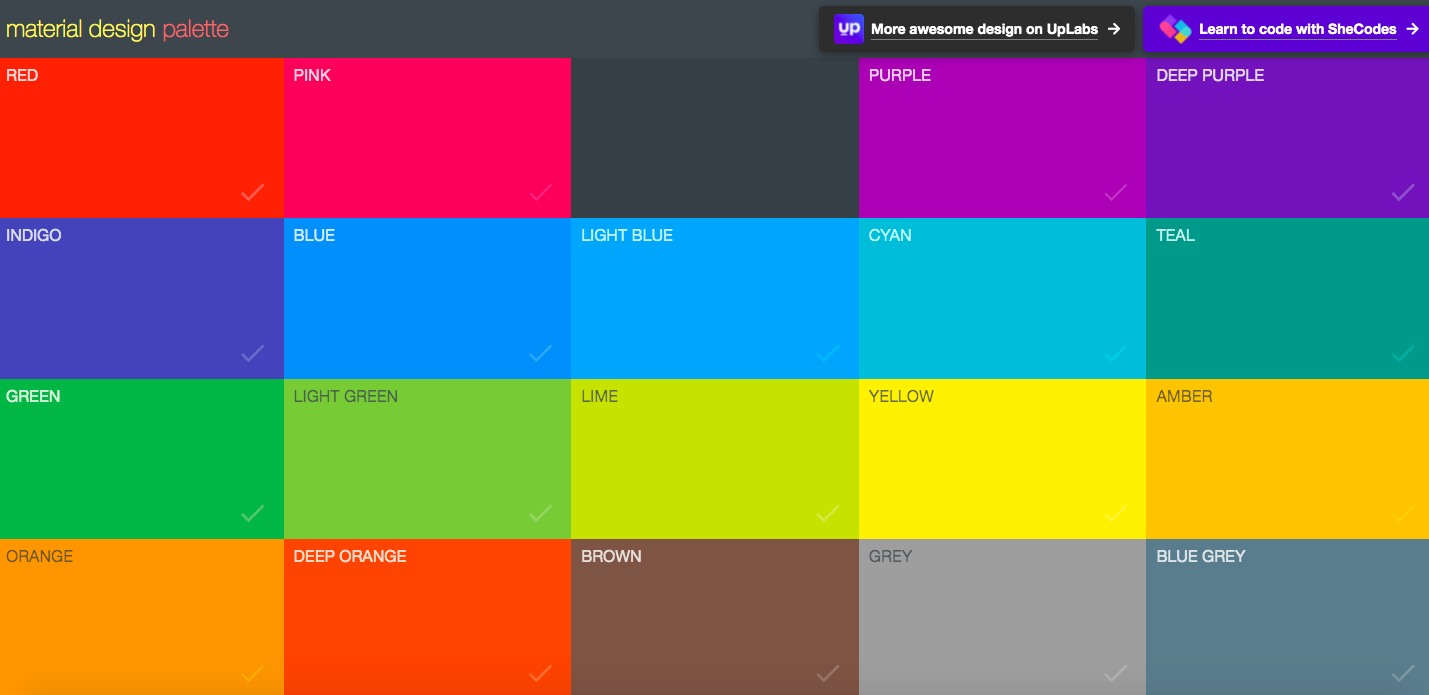The width and height of the screenshot is (1429, 695).
Task: Choose the Green color tile
Action: coord(142,459)
